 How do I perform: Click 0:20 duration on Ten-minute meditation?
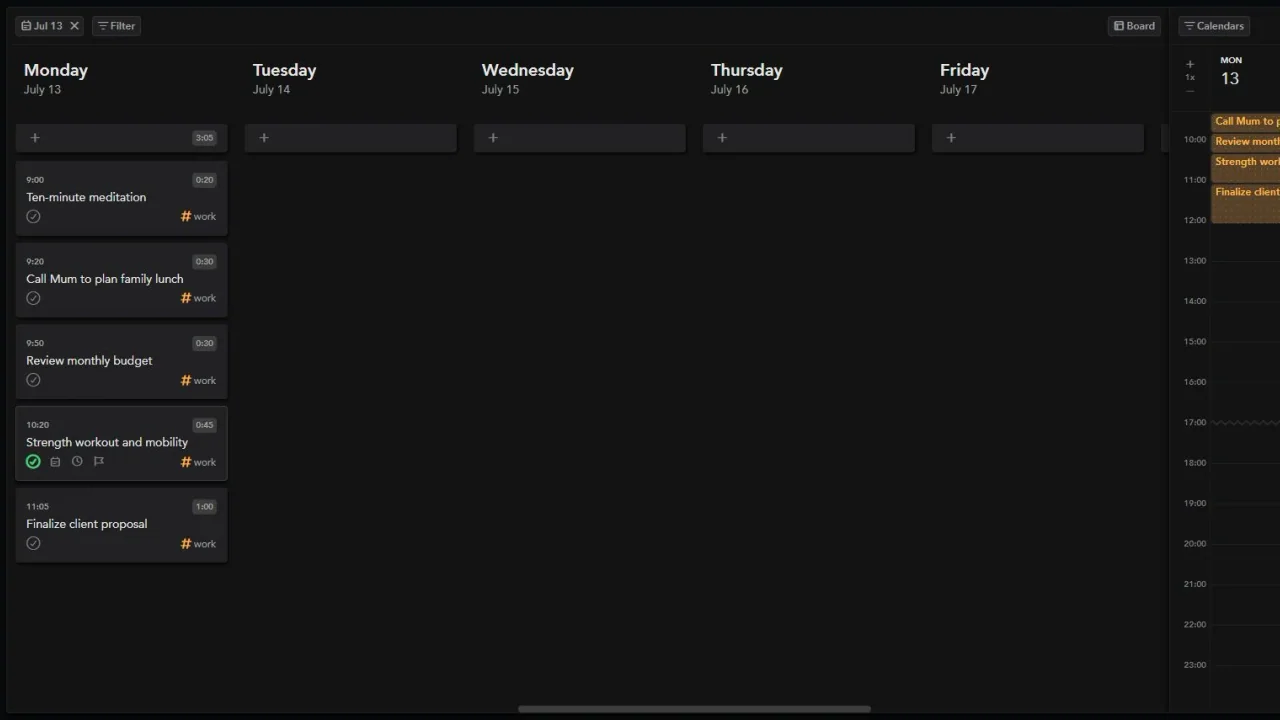pos(204,180)
